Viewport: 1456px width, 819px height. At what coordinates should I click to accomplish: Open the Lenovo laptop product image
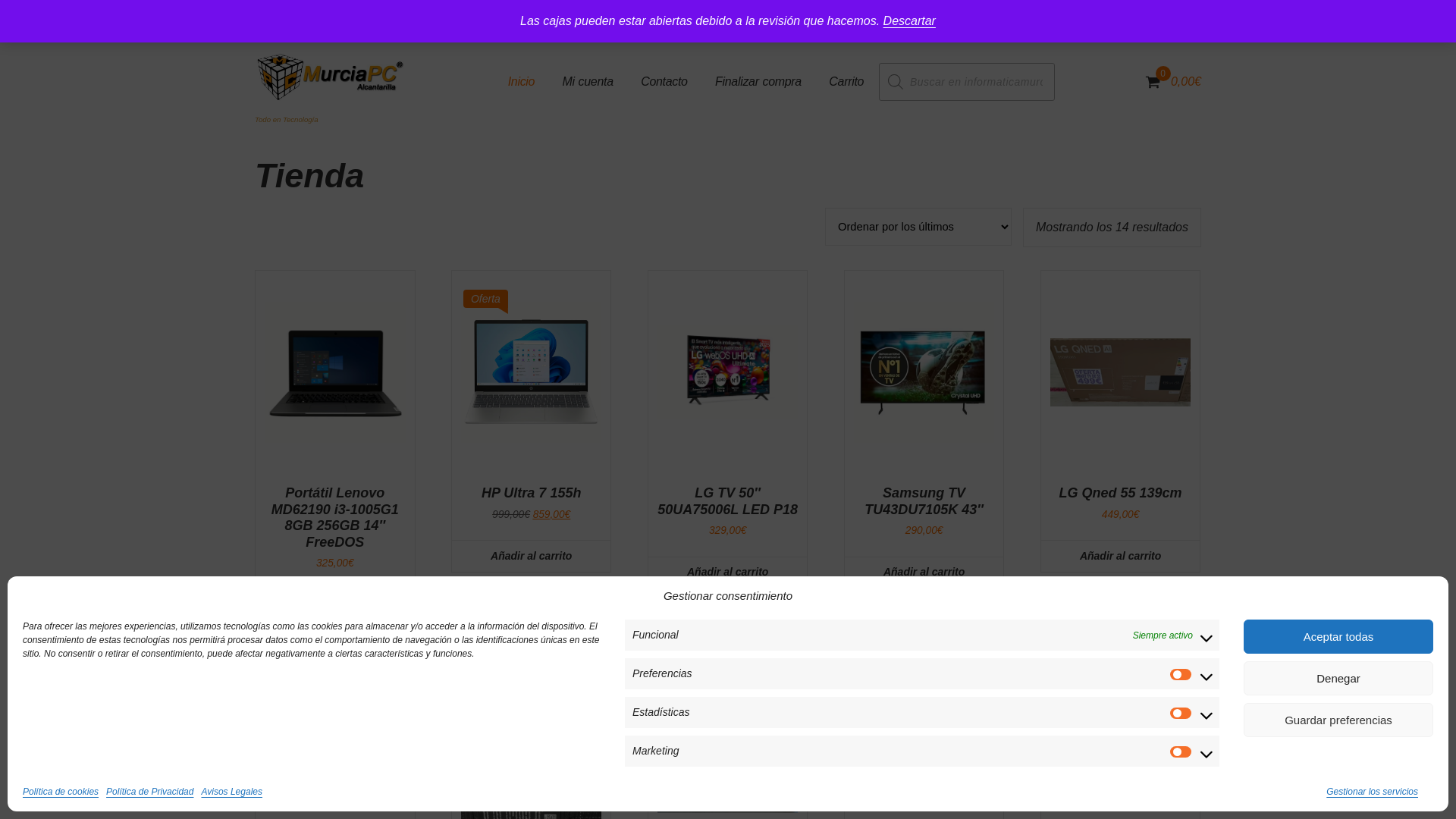[x=335, y=372]
